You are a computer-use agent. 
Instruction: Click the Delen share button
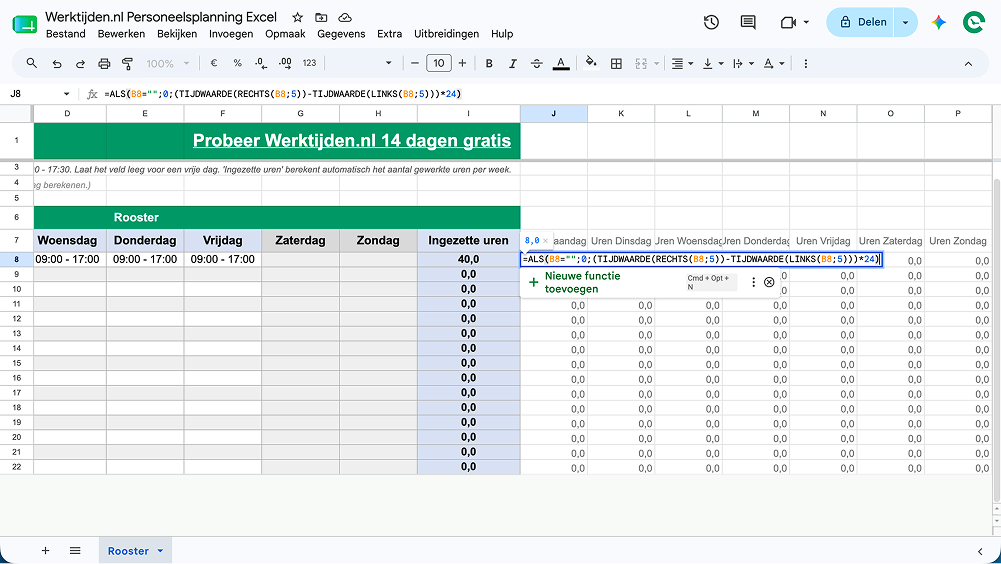(861, 22)
